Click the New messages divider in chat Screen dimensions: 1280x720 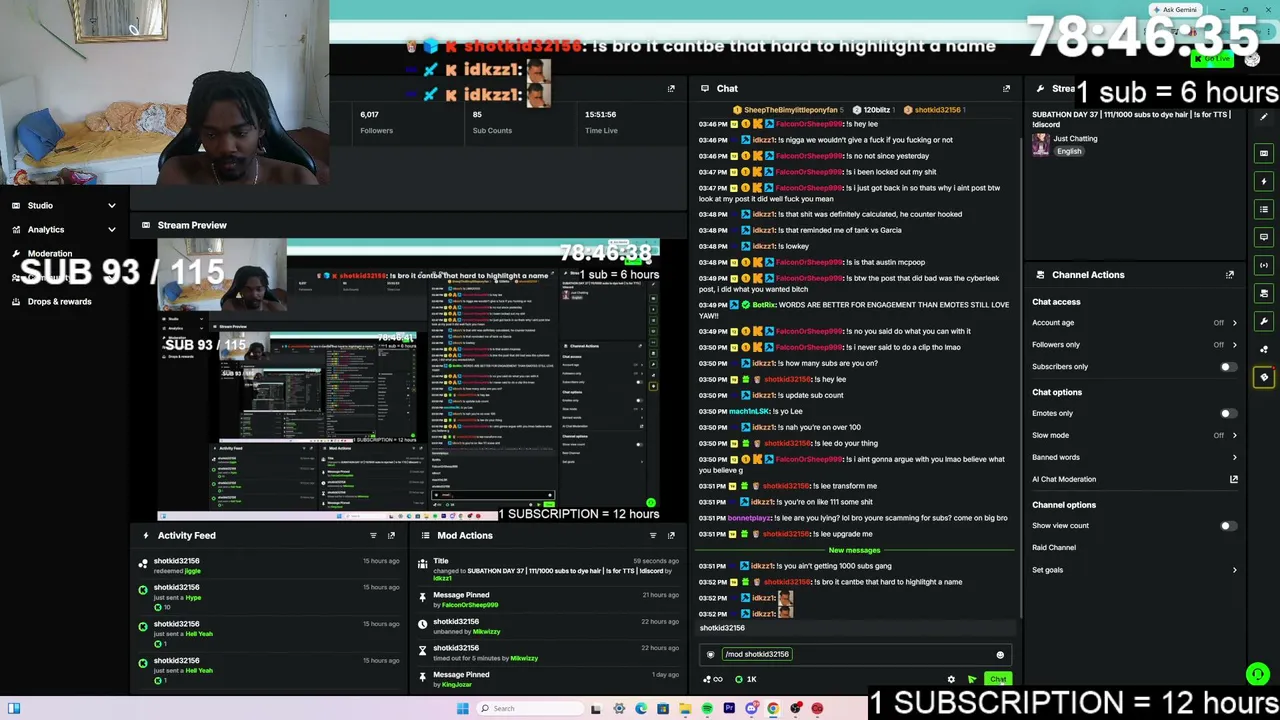(x=854, y=550)
